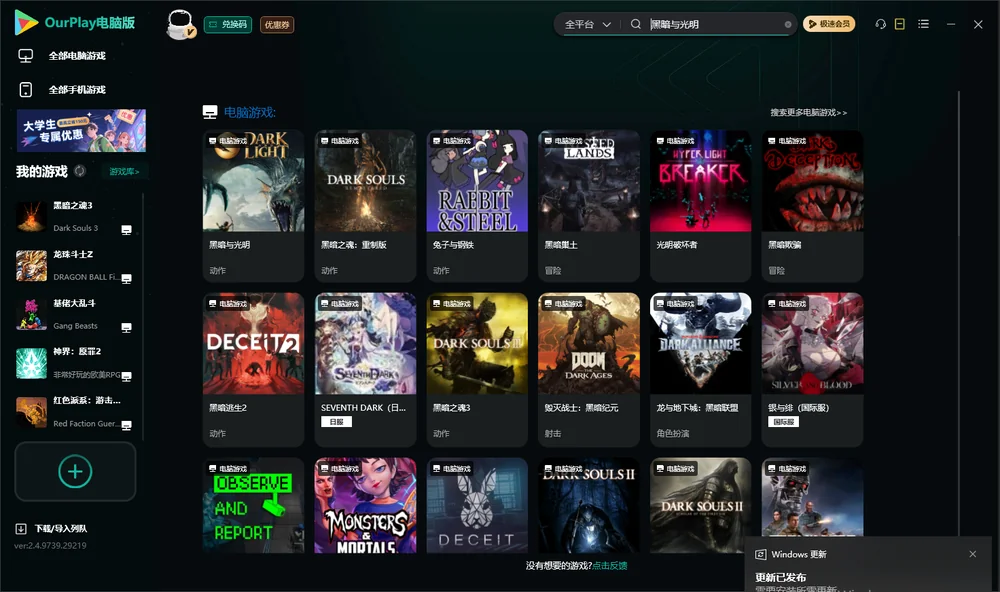
Task: Open Doom The Dark Ages card
Action: pyautogui.click(x=589, y=369)
